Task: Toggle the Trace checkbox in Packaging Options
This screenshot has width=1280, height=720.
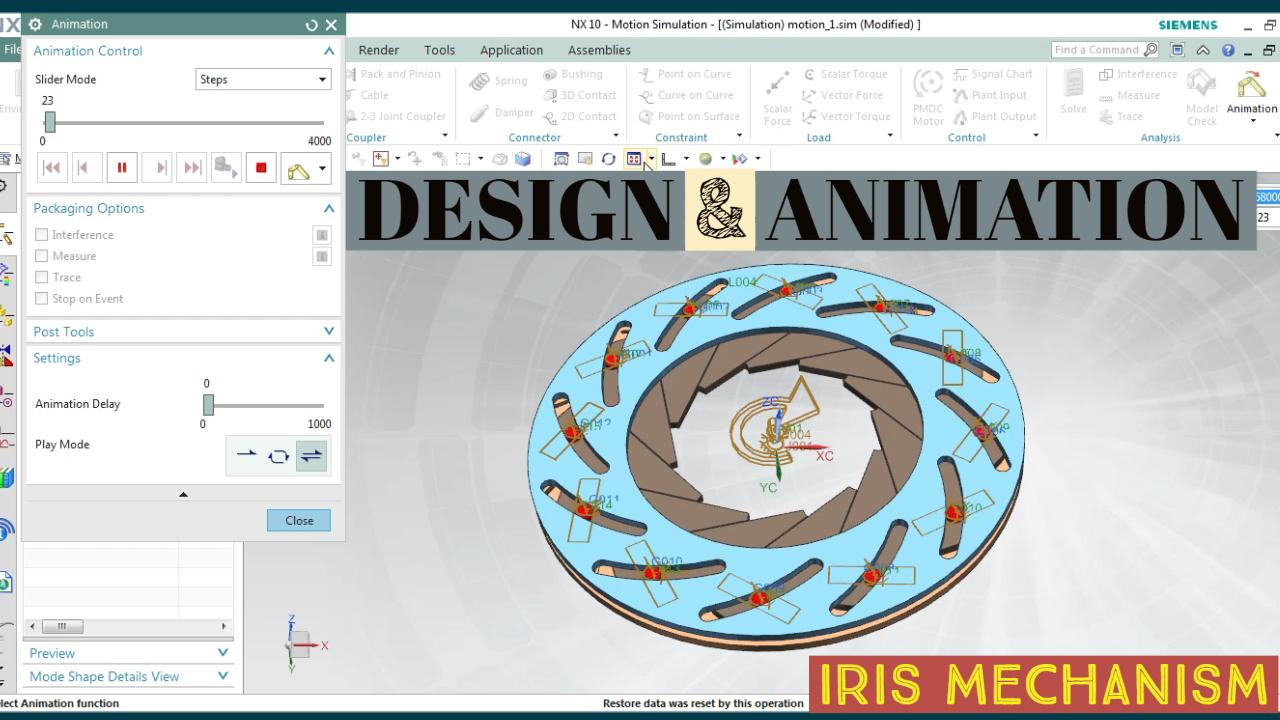Action: [x=41, y=277]
